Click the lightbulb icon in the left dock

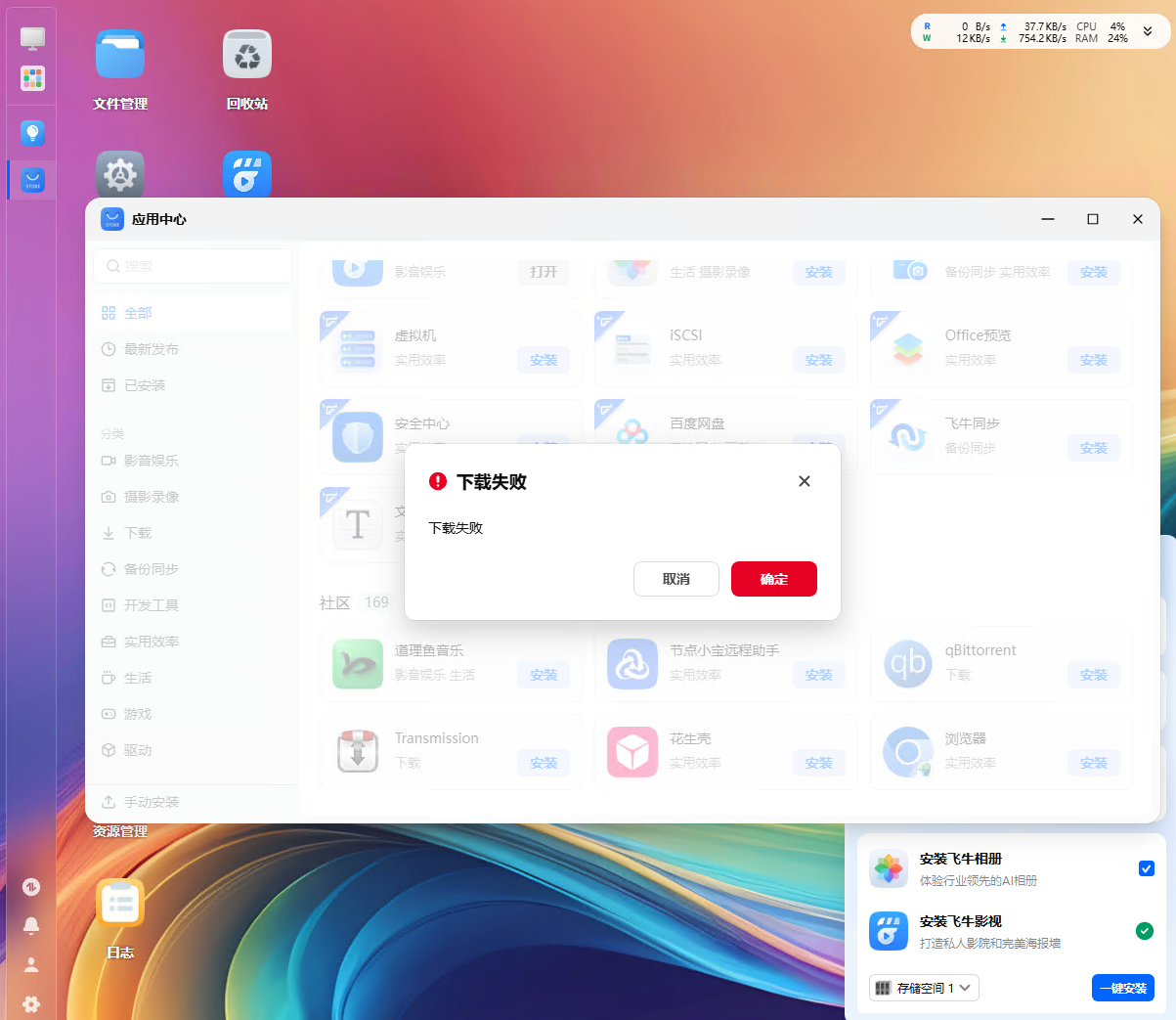[x=31, y=132]
